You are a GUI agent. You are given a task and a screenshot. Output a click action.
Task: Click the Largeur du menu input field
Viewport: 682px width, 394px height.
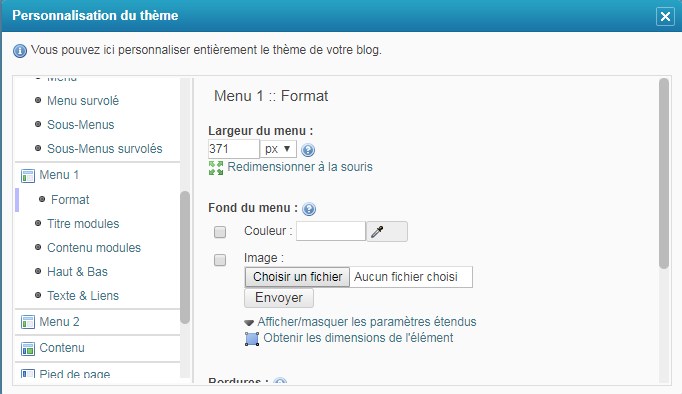(234, 149)
